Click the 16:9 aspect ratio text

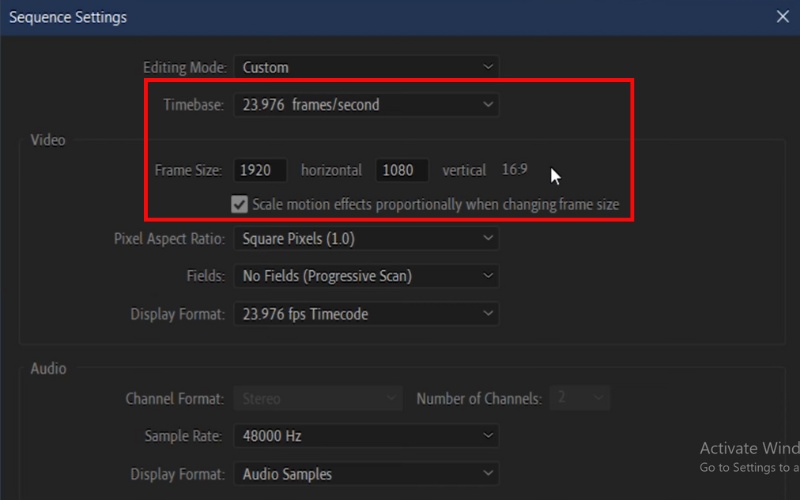tap(514, 170)
